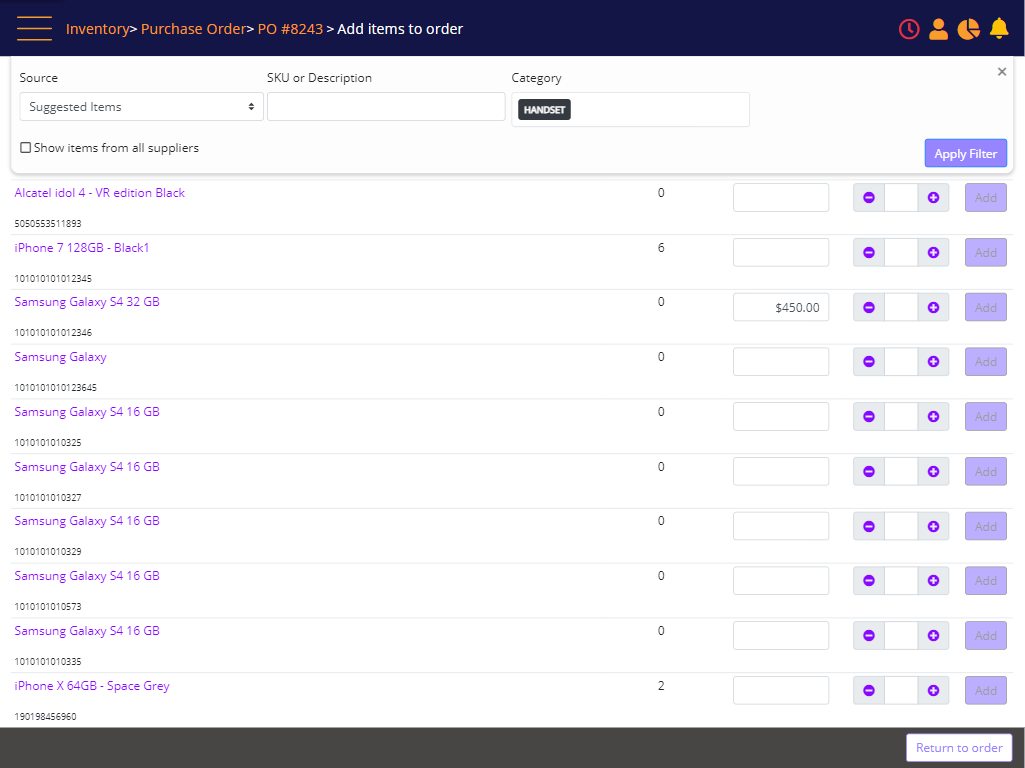Go to Inventory breadcrumb
Viewport: 1025px width, 768px height.
point(97,29)
